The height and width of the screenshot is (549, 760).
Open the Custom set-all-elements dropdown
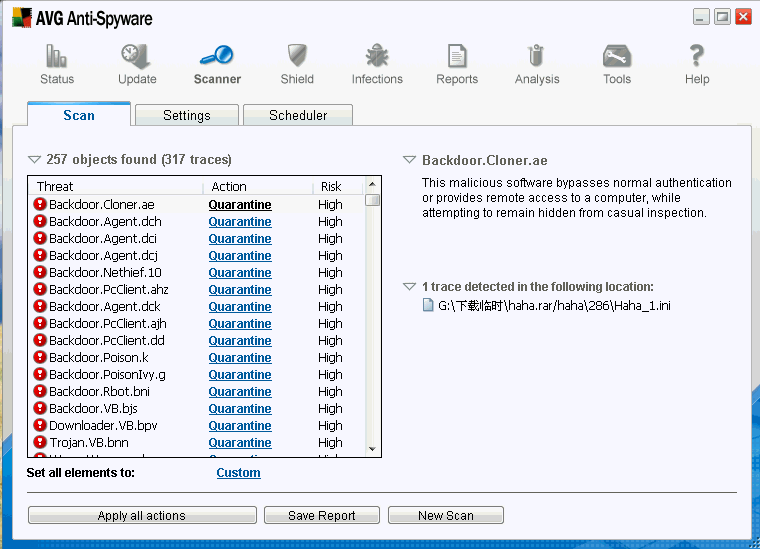[x=238, y=472]
